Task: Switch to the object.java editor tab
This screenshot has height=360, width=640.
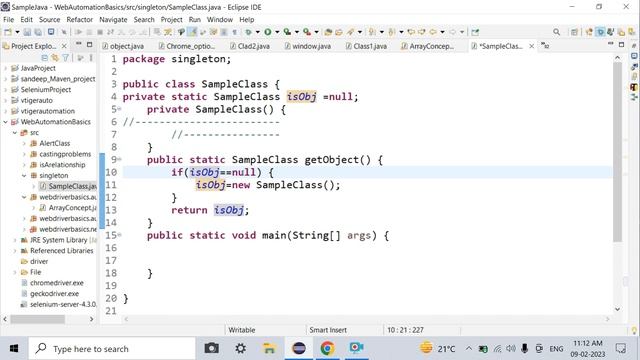Action: [x=123, y=46]
